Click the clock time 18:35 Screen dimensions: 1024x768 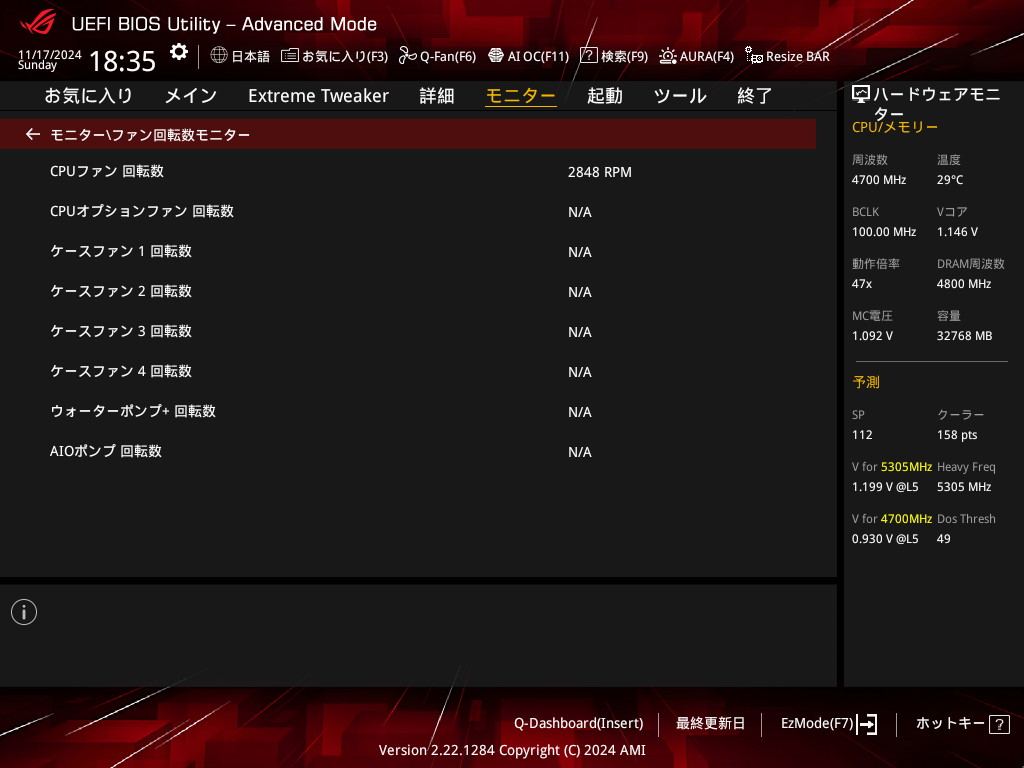(122, 61)
